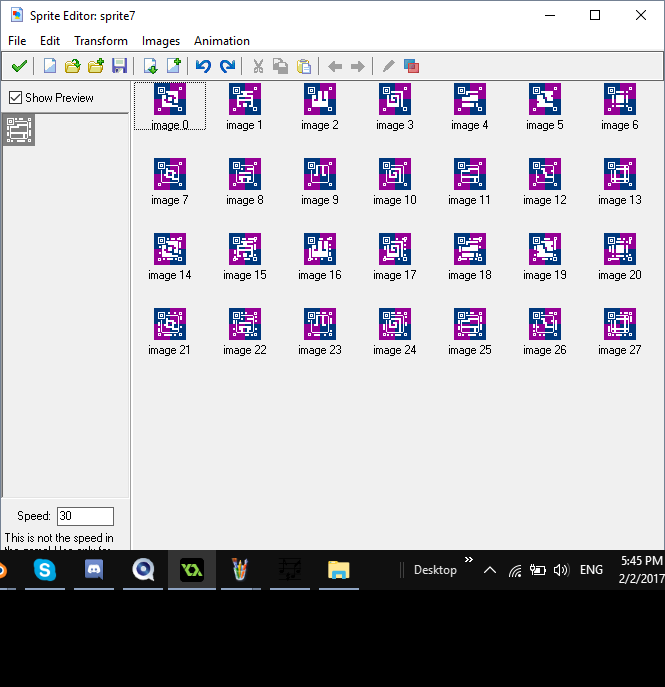Select image 3 thumbnail
Viewport: 665px width, 687px height.
tap(395, 99)
